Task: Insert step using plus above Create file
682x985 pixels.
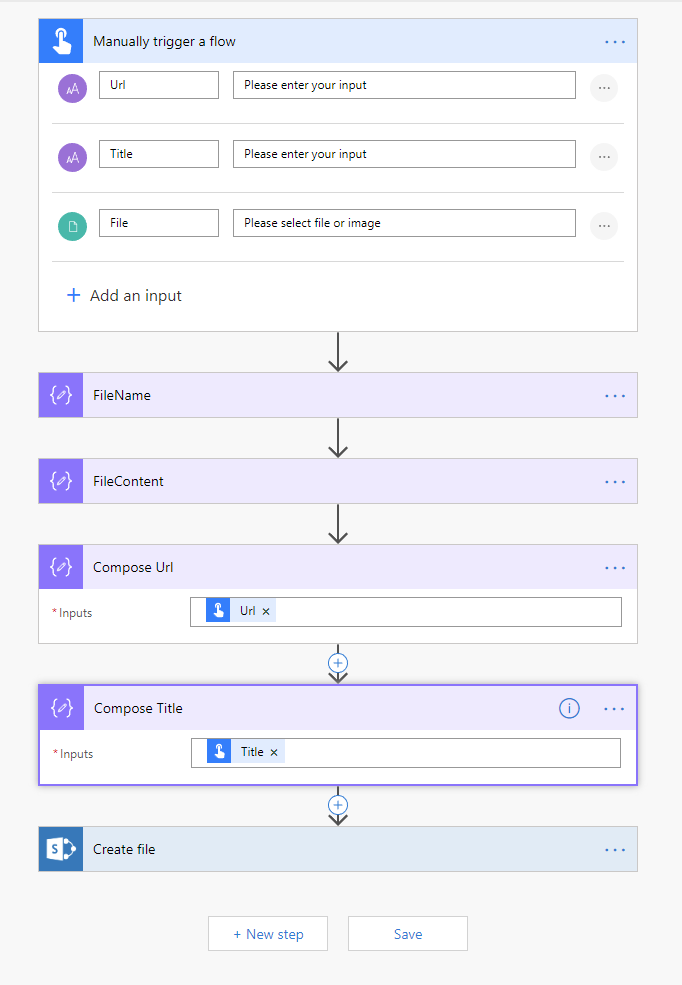Action: [338, 804]
